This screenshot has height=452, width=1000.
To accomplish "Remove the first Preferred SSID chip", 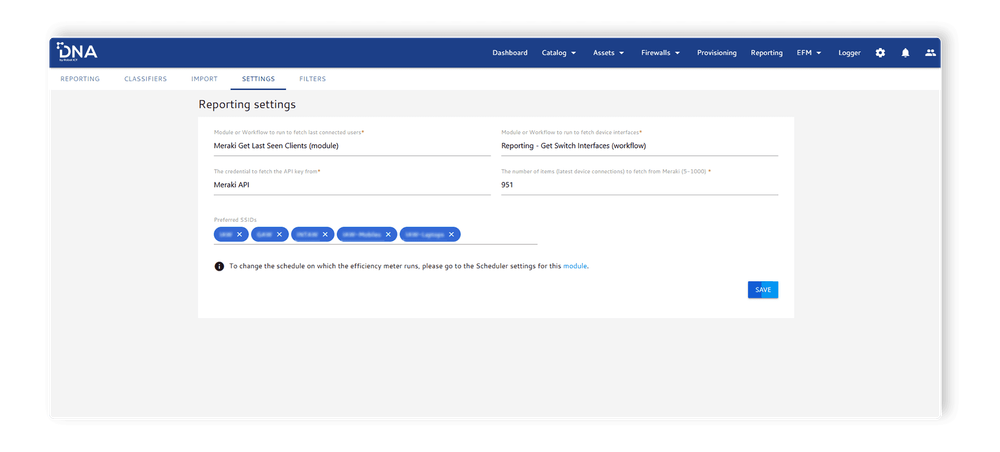I will (240, 234).
